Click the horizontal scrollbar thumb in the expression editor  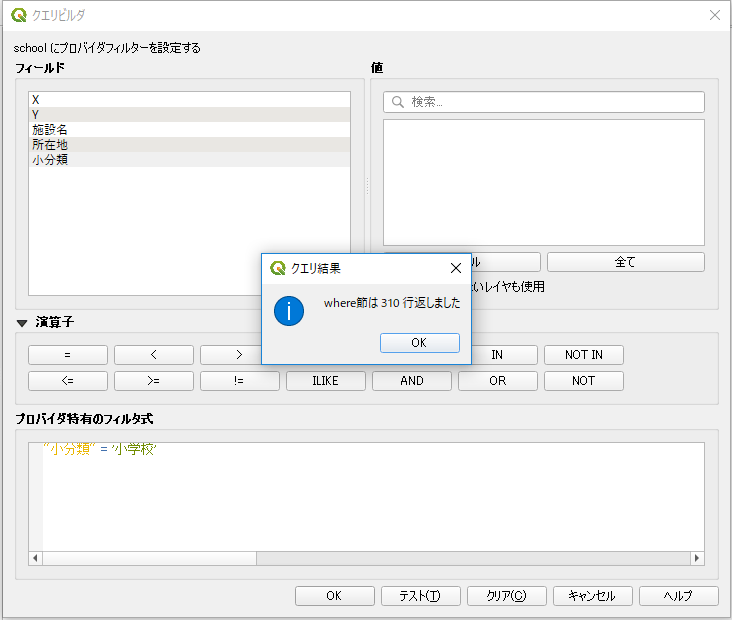point(149,558)
